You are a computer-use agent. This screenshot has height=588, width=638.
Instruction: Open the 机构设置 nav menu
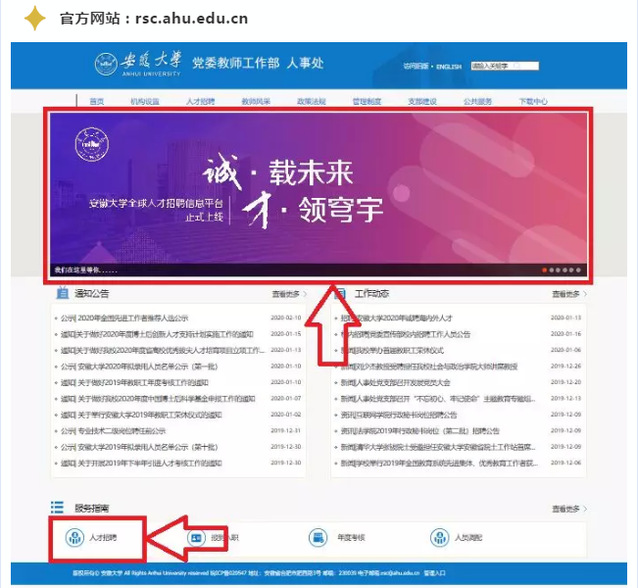[145, 101]
